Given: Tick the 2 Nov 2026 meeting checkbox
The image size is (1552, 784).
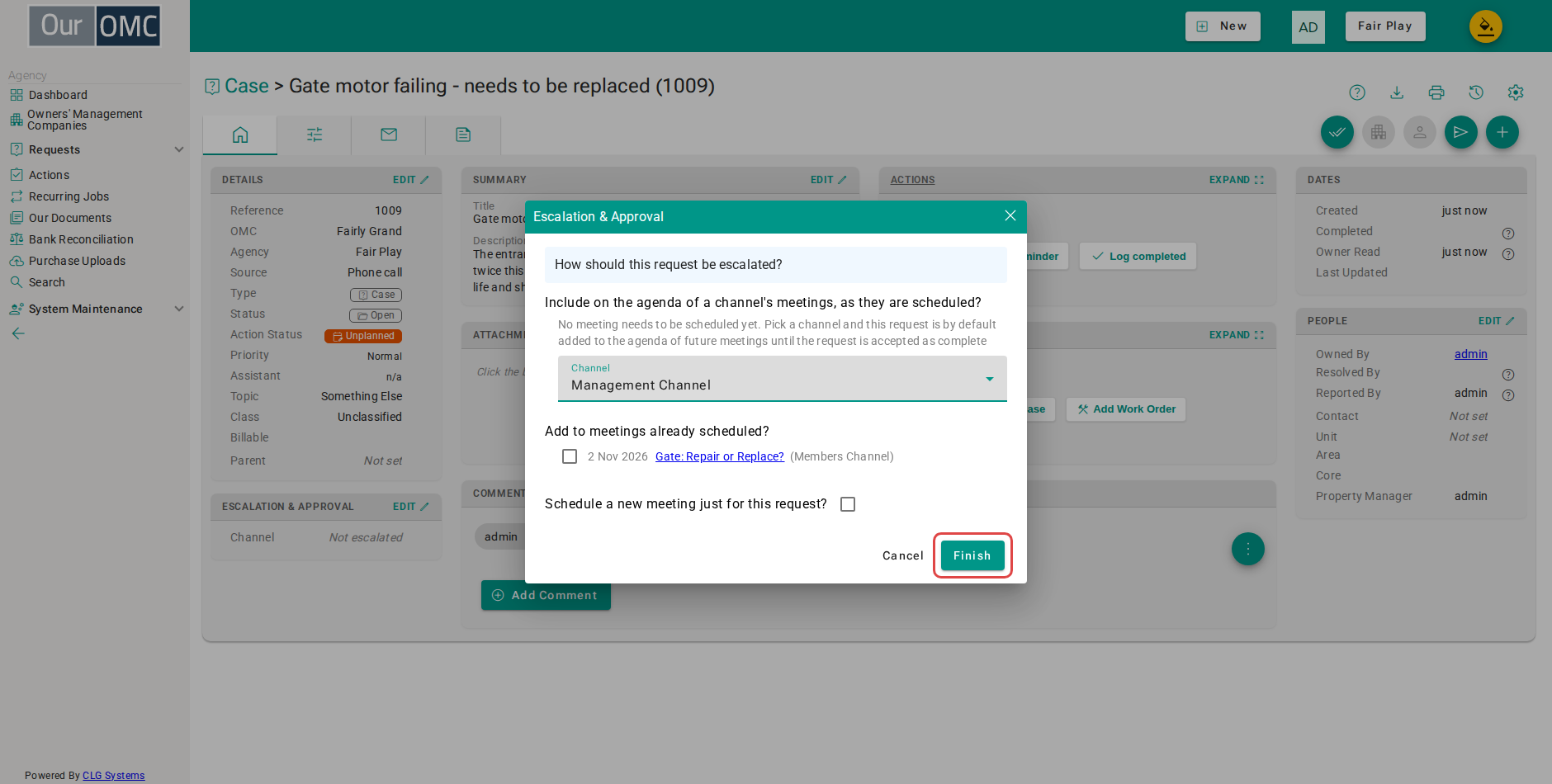Looking at the screenshot, I should (570, 456).
